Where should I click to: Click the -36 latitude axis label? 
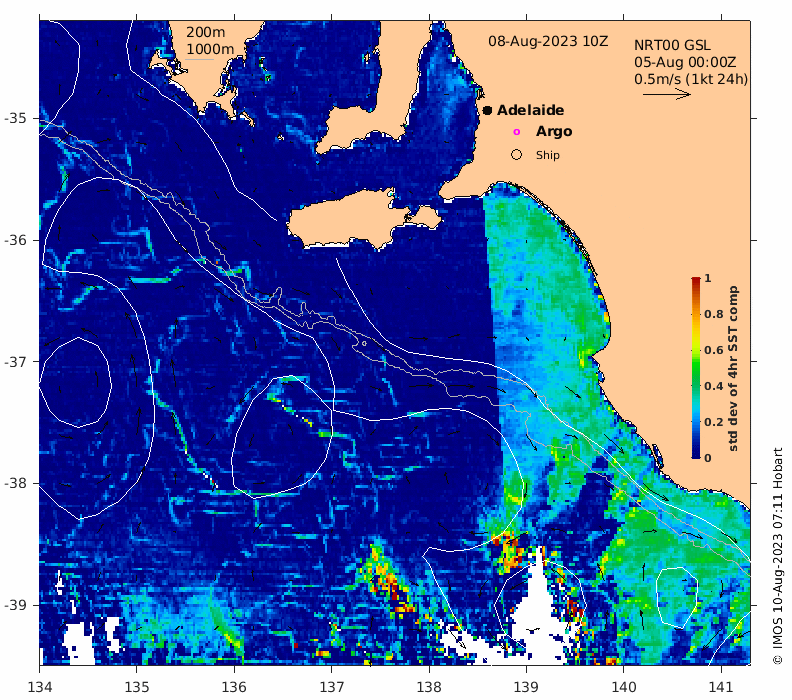pos(15,240)
